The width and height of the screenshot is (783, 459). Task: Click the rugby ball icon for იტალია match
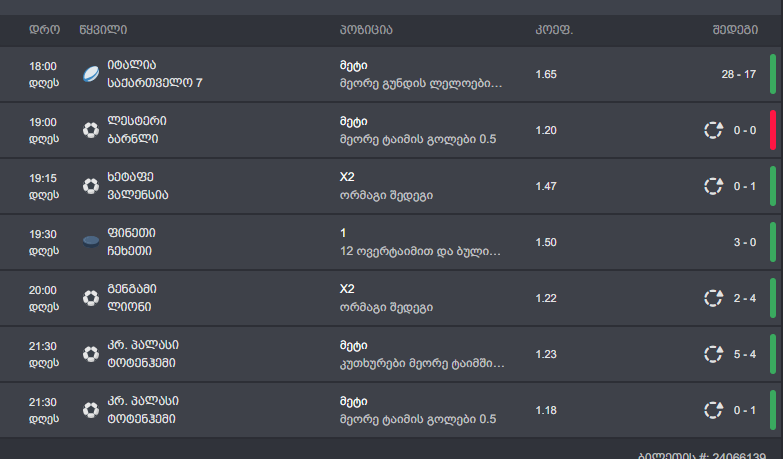coord(91,74)
